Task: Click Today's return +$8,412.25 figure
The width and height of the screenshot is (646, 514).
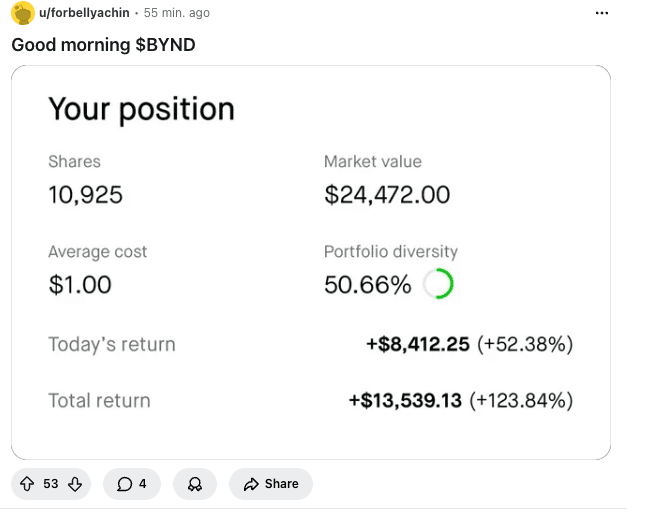Action: tap(417, 344)
